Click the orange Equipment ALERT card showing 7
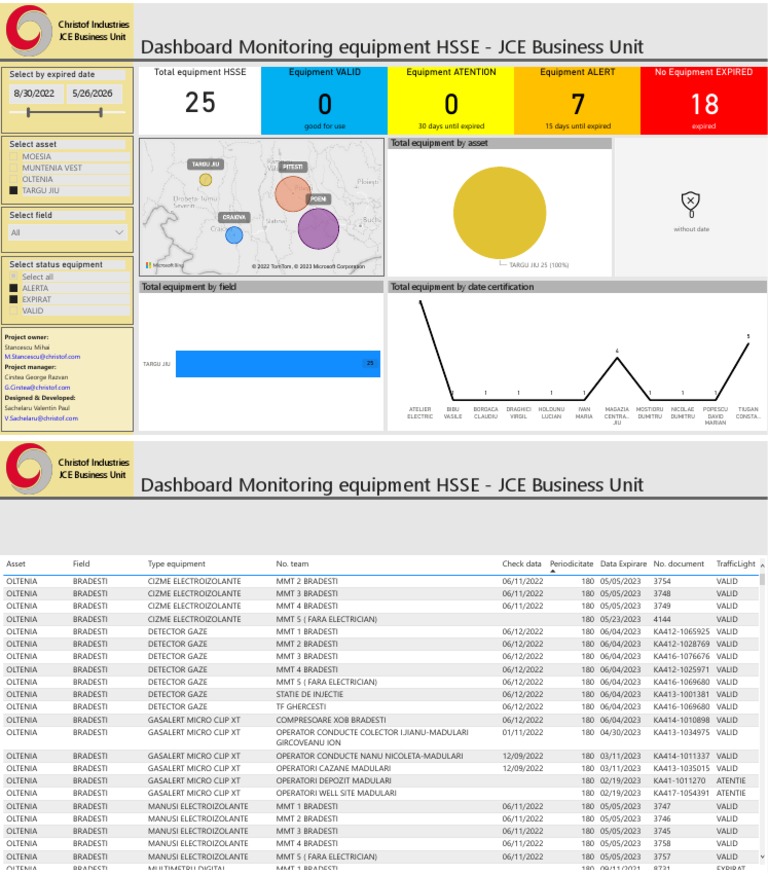Image resolution: width=768 pixels, height=876 pixels. coord(578,101)
